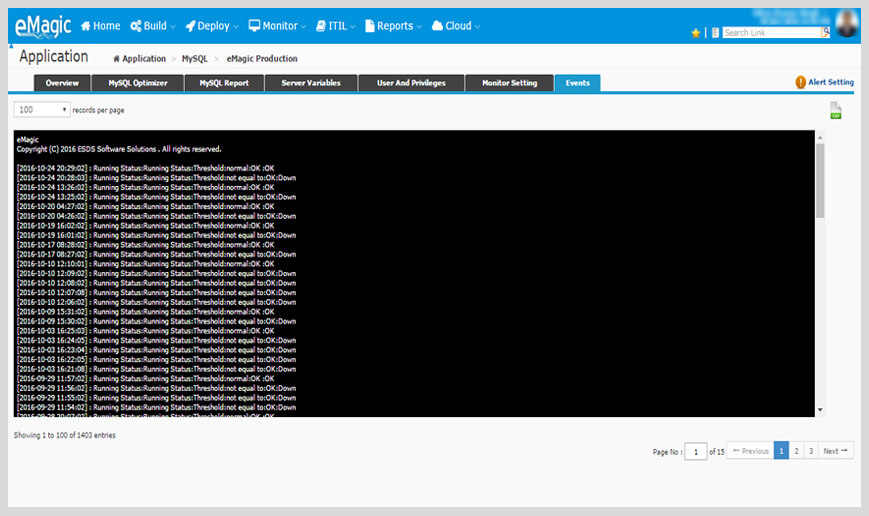Switch to MySQL Optimizer tab
The height and width of the screenshot is (516, 869).
137,83
